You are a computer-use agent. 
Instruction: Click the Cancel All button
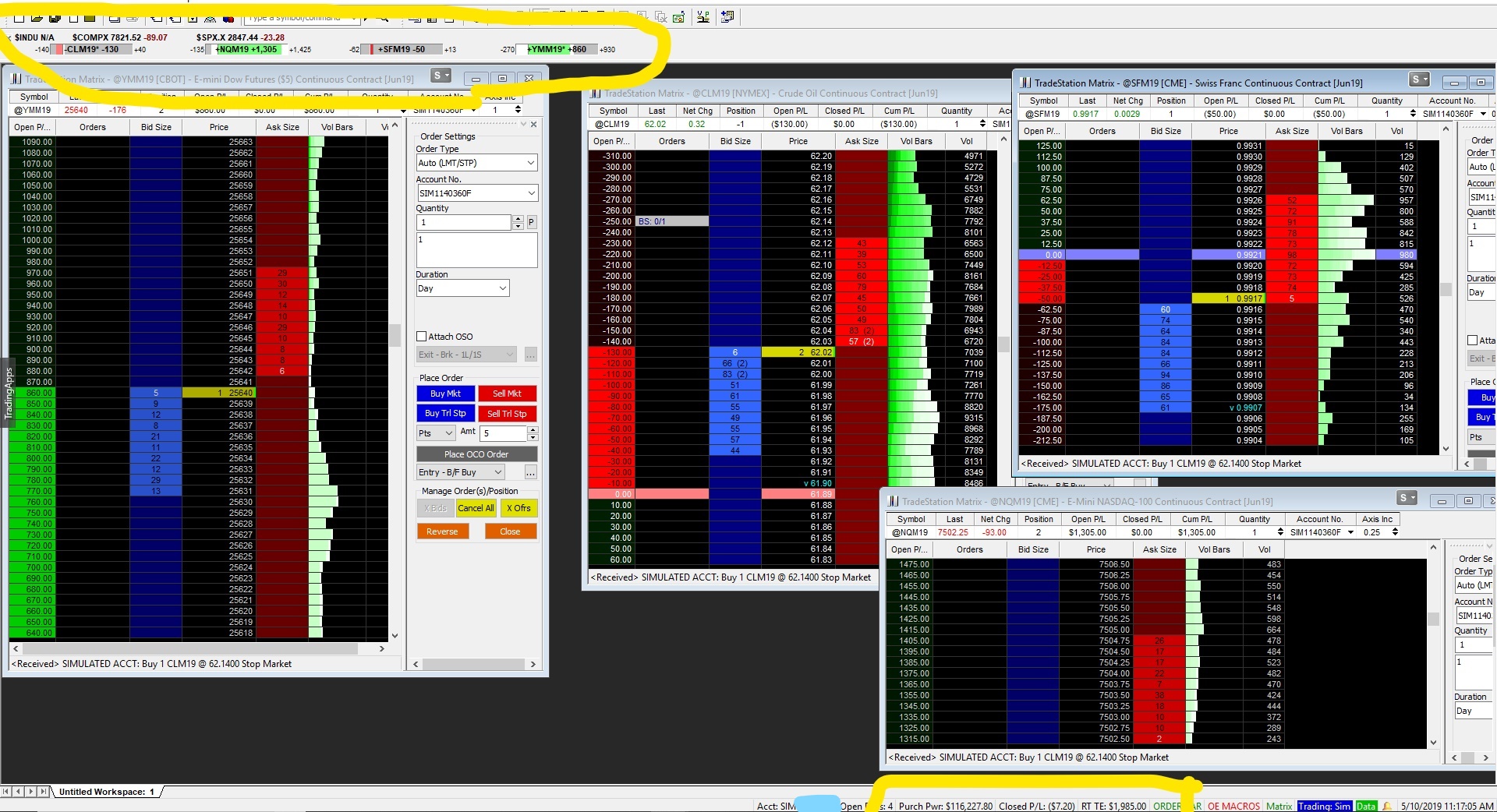476,508
